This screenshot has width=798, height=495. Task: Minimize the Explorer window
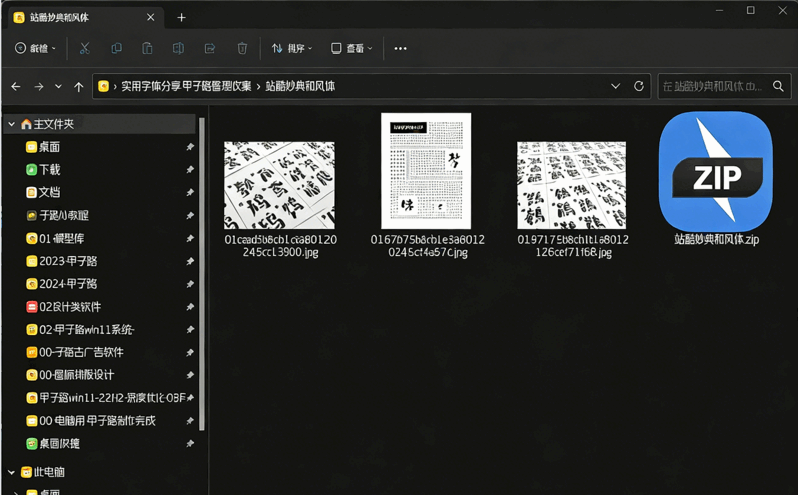coord(719,10)
